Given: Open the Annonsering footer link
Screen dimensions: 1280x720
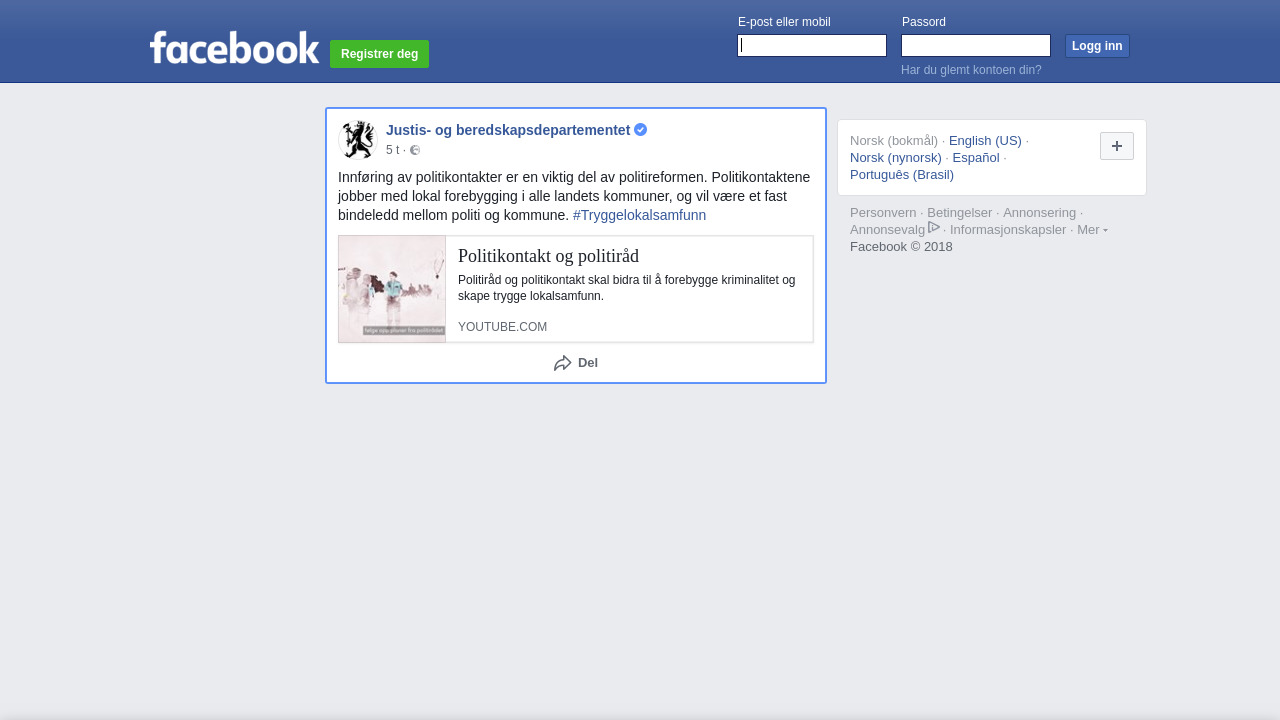Looking at the screenshot, I should coord(1040,213).
